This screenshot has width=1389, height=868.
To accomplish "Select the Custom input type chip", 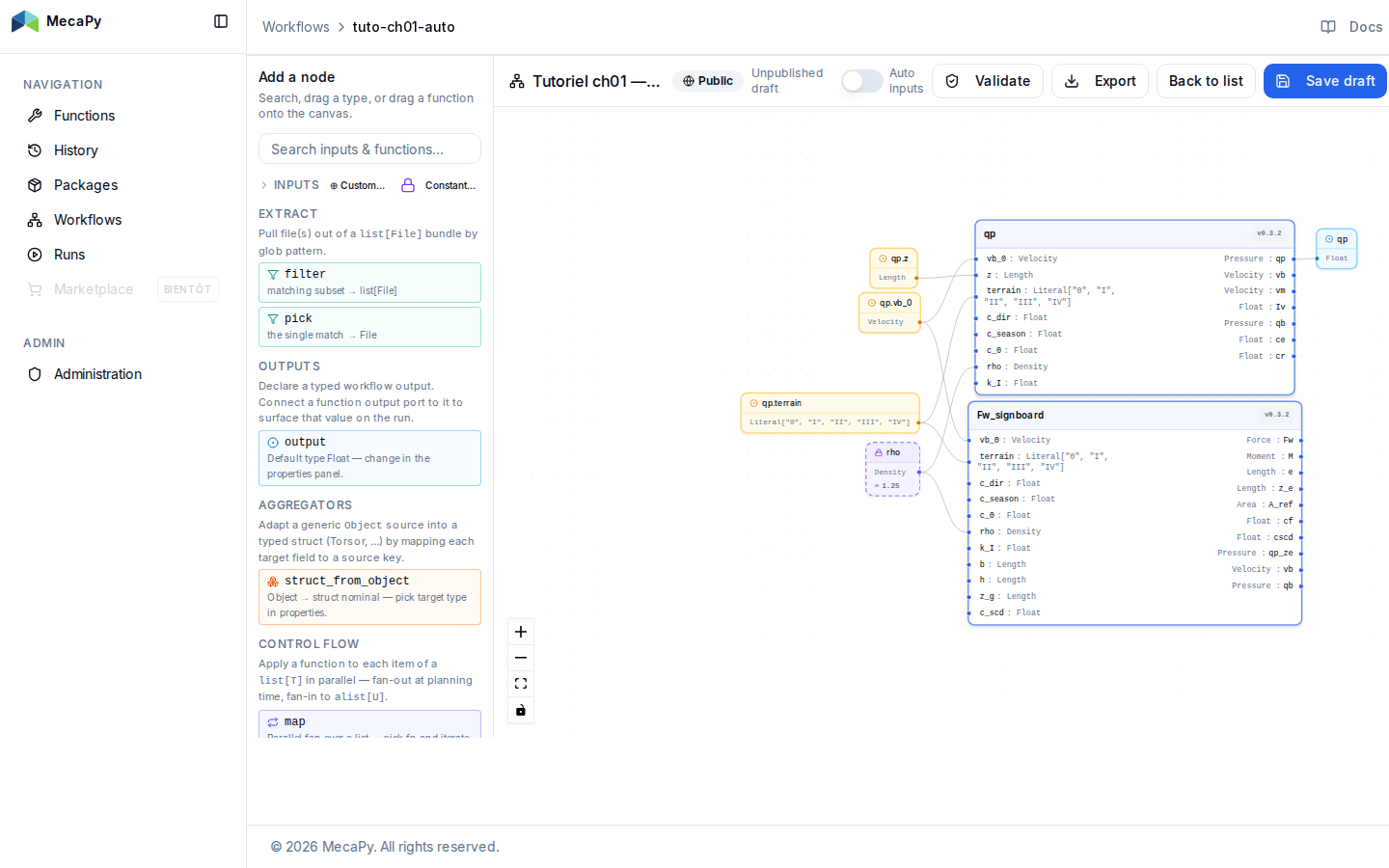I will 358,185.
